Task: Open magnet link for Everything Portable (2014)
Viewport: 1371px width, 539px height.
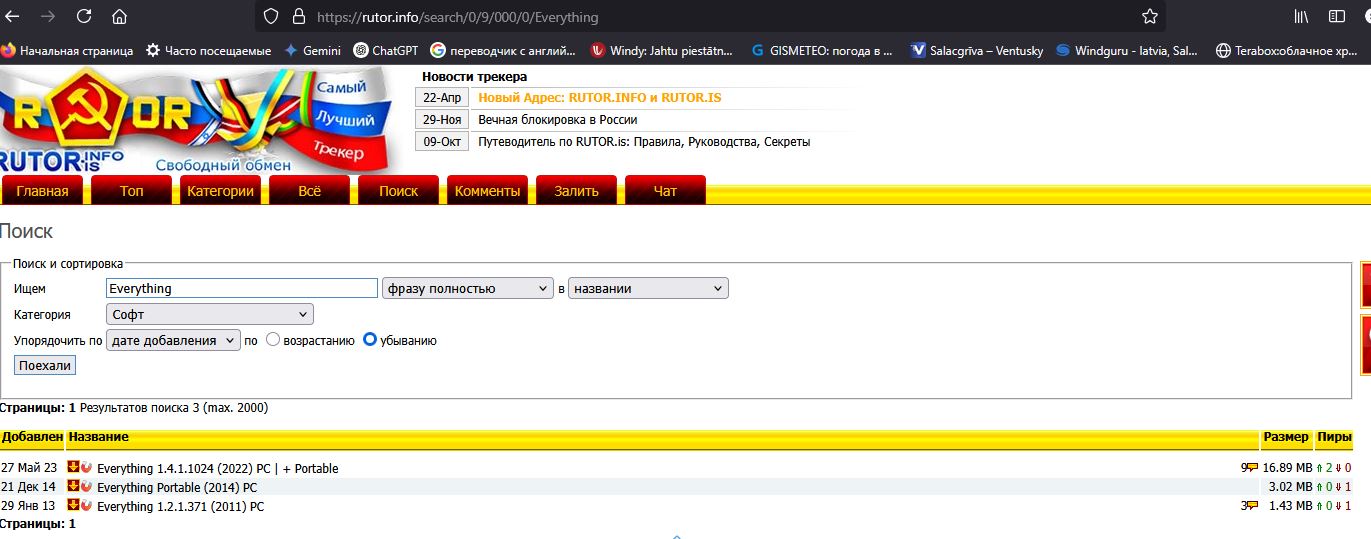Action: tap(86, 486)
